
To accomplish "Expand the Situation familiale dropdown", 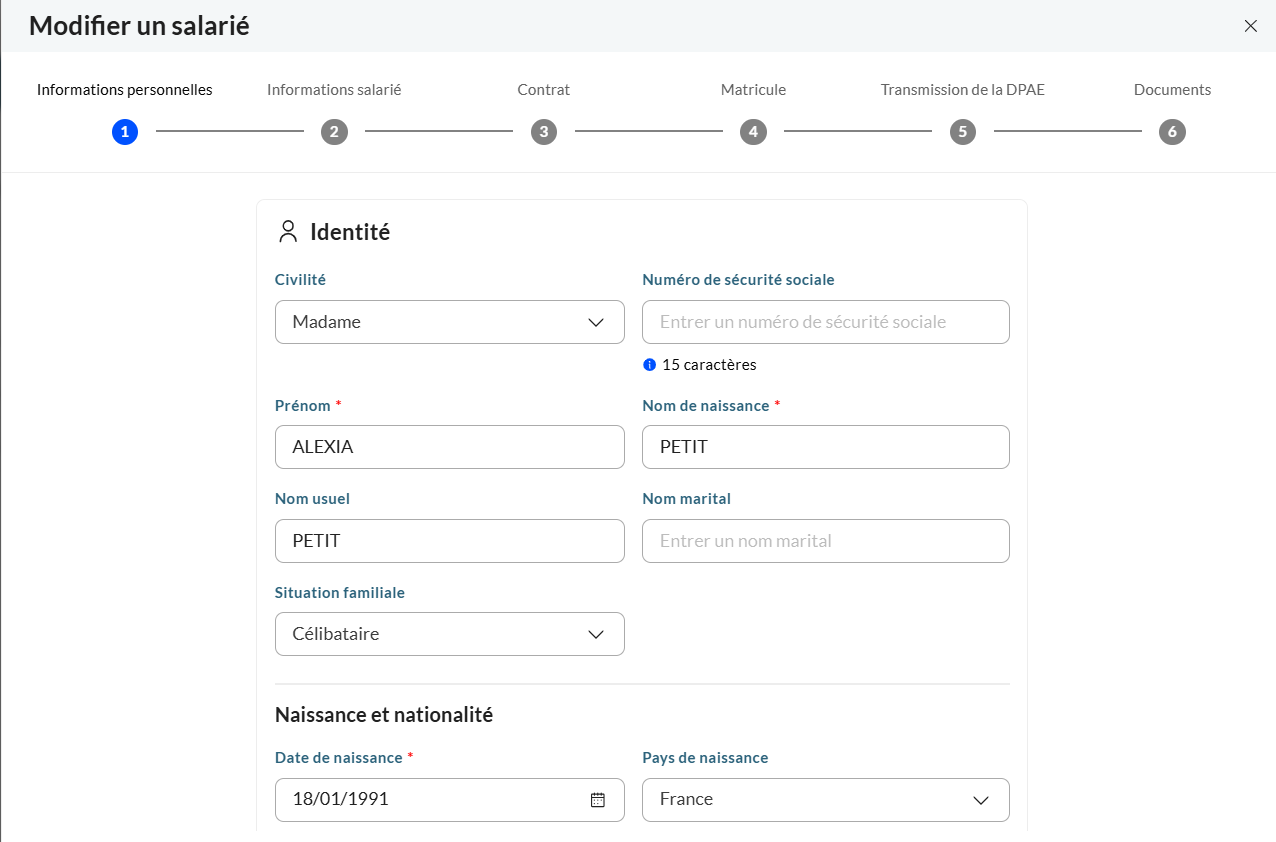I will point(449,634).
